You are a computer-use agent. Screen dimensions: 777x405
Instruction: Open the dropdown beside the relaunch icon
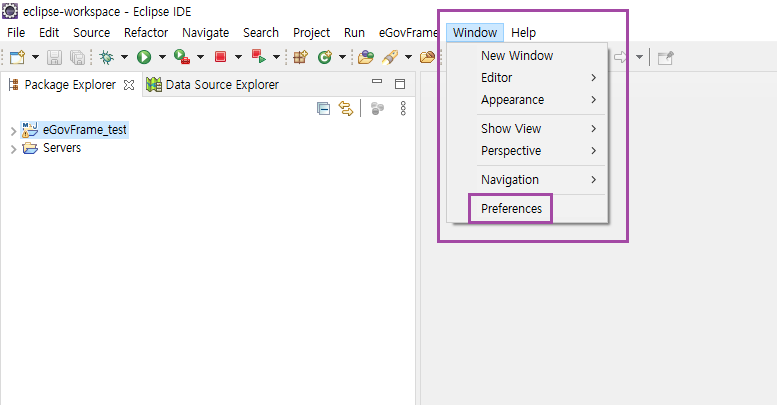pos(277,58)
